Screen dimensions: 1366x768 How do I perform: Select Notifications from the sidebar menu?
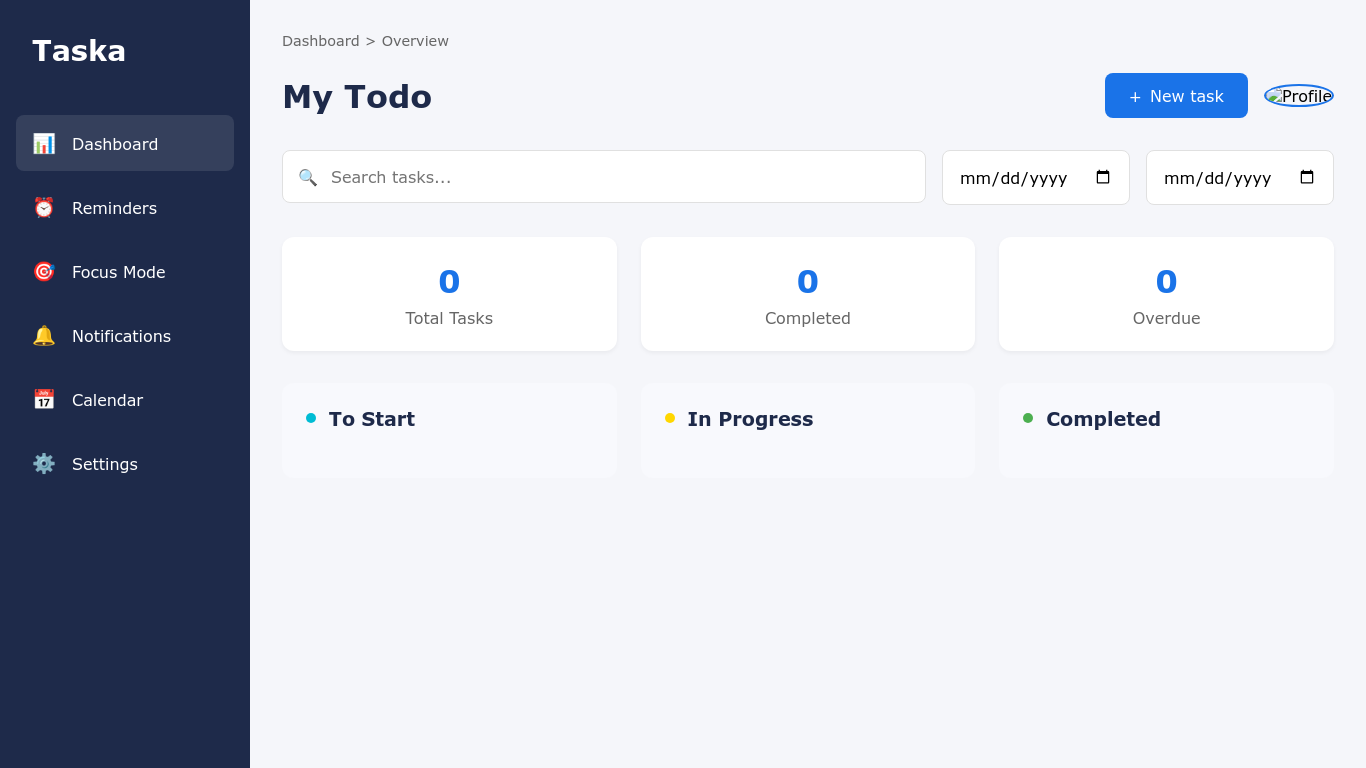pyautogui.click(x=121, y=336)
